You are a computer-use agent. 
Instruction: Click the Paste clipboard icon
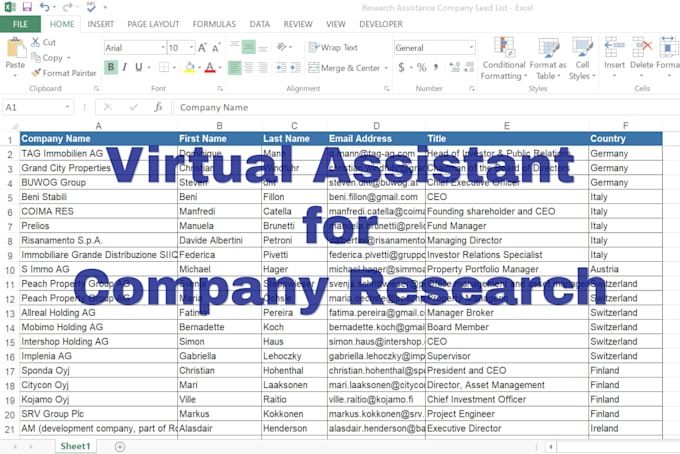click(x=16, y=48)
